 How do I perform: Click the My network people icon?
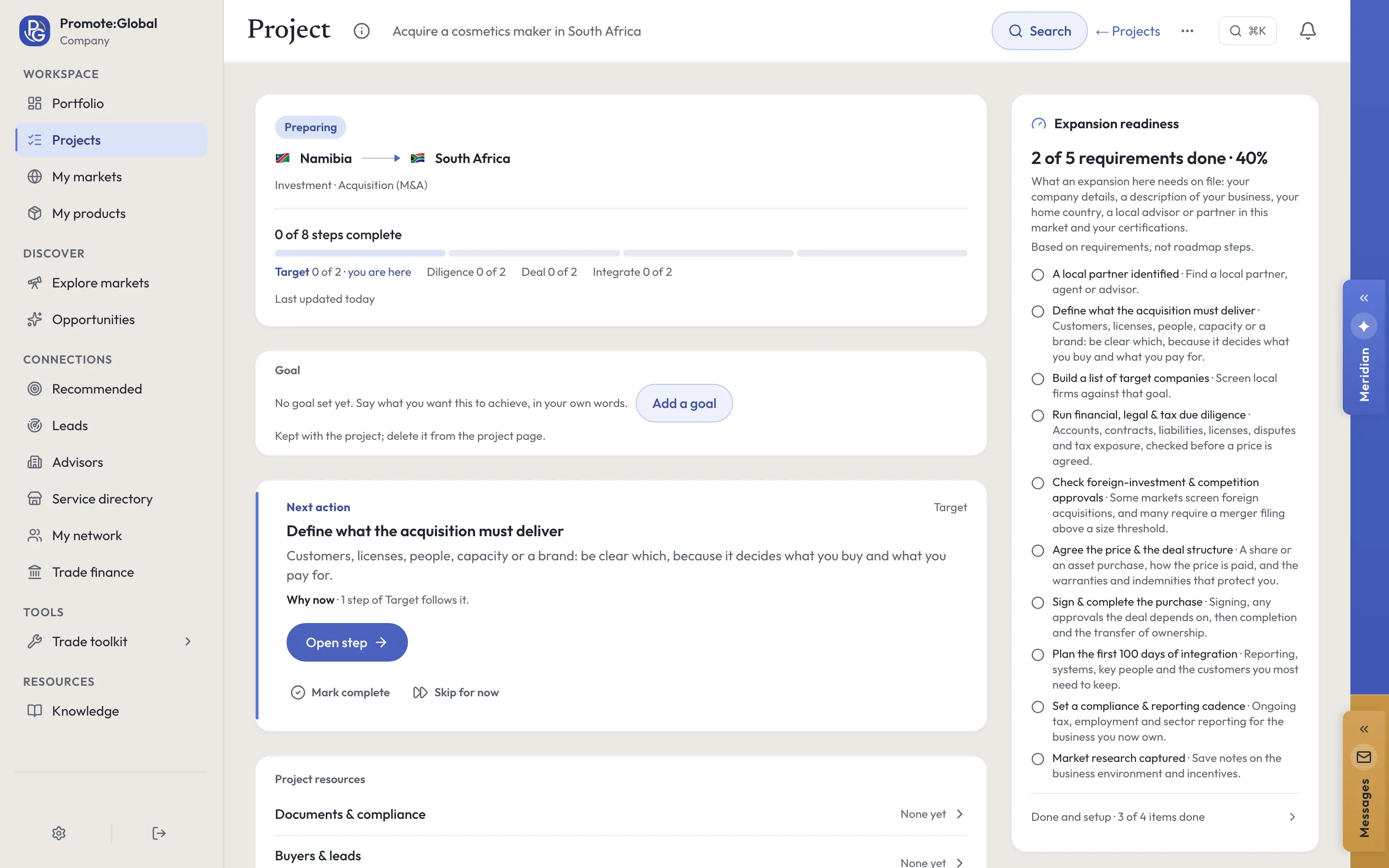point(35,536)
